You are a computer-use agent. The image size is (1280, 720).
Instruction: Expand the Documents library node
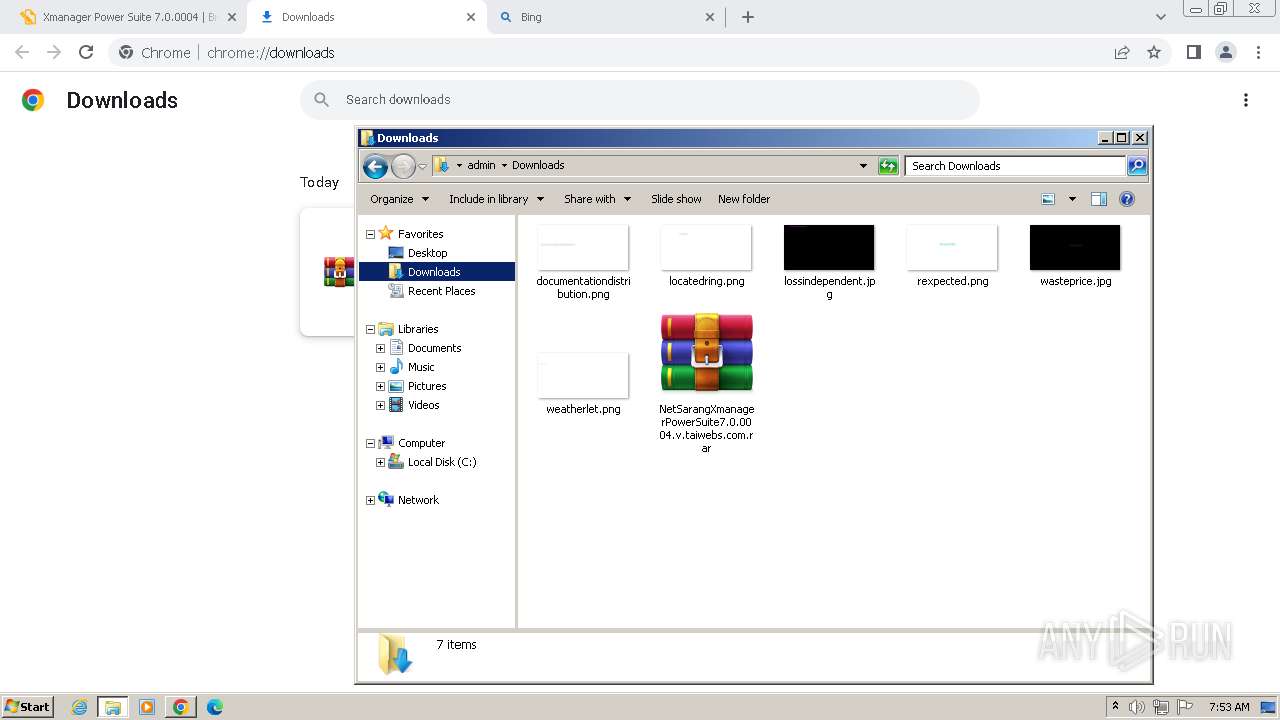tap(380, 348)
